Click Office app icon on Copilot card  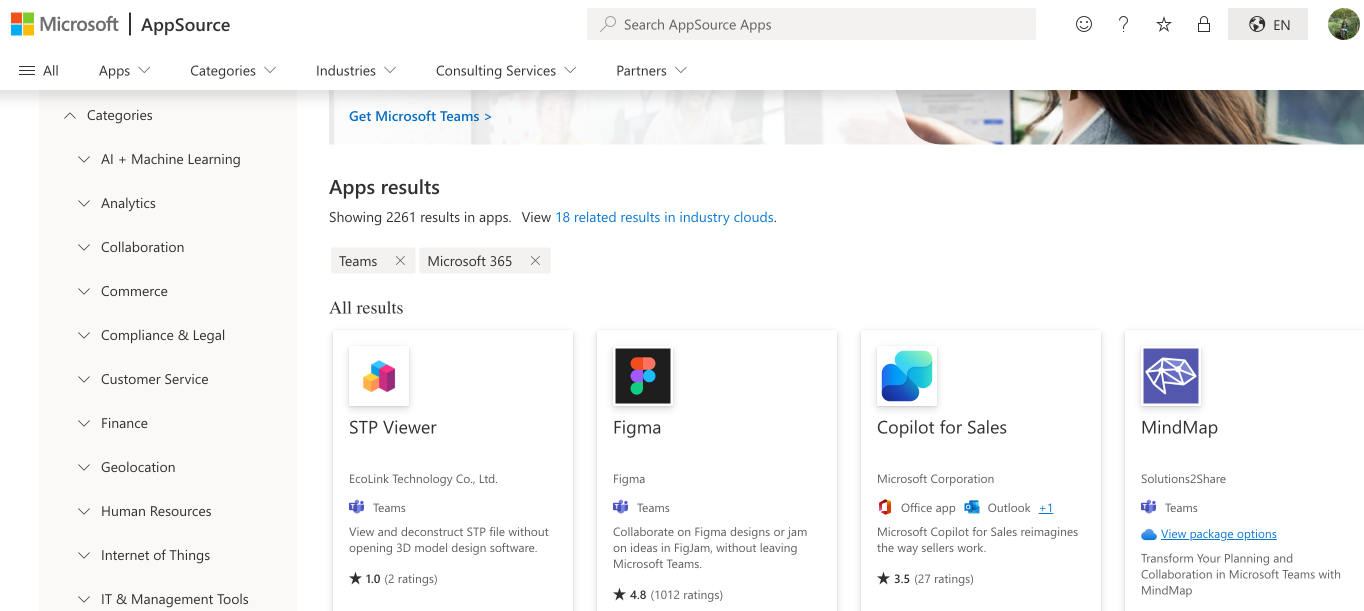click(x=885, y=507)
